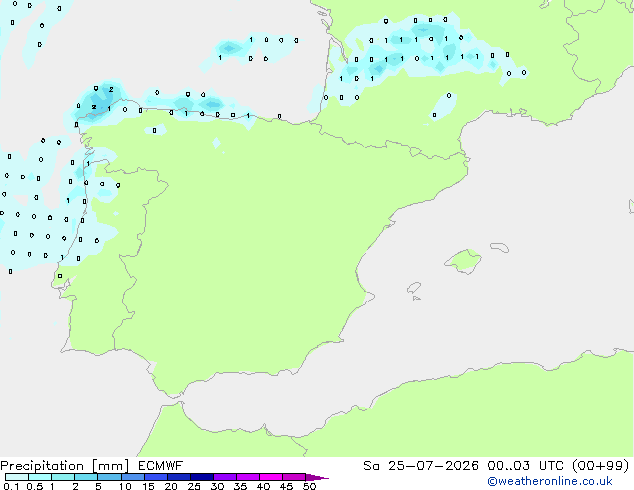634x490 pixels.
Task: Click the legend value "35"
Action: [240, 486]
